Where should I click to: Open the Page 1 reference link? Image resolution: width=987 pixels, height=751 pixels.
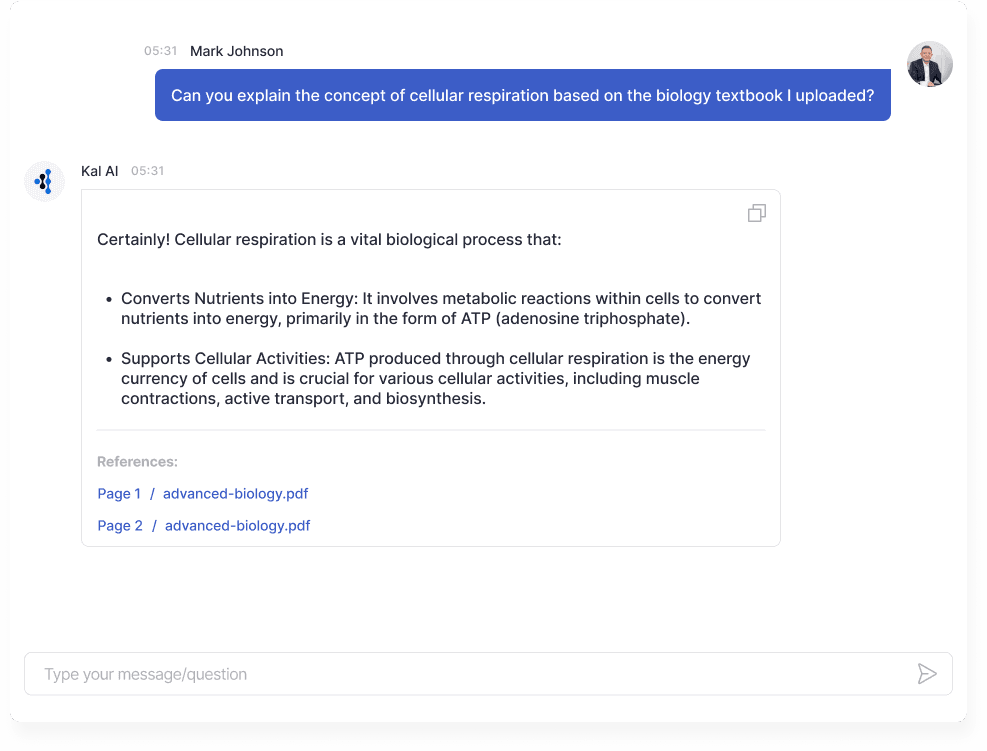[119, 494]
